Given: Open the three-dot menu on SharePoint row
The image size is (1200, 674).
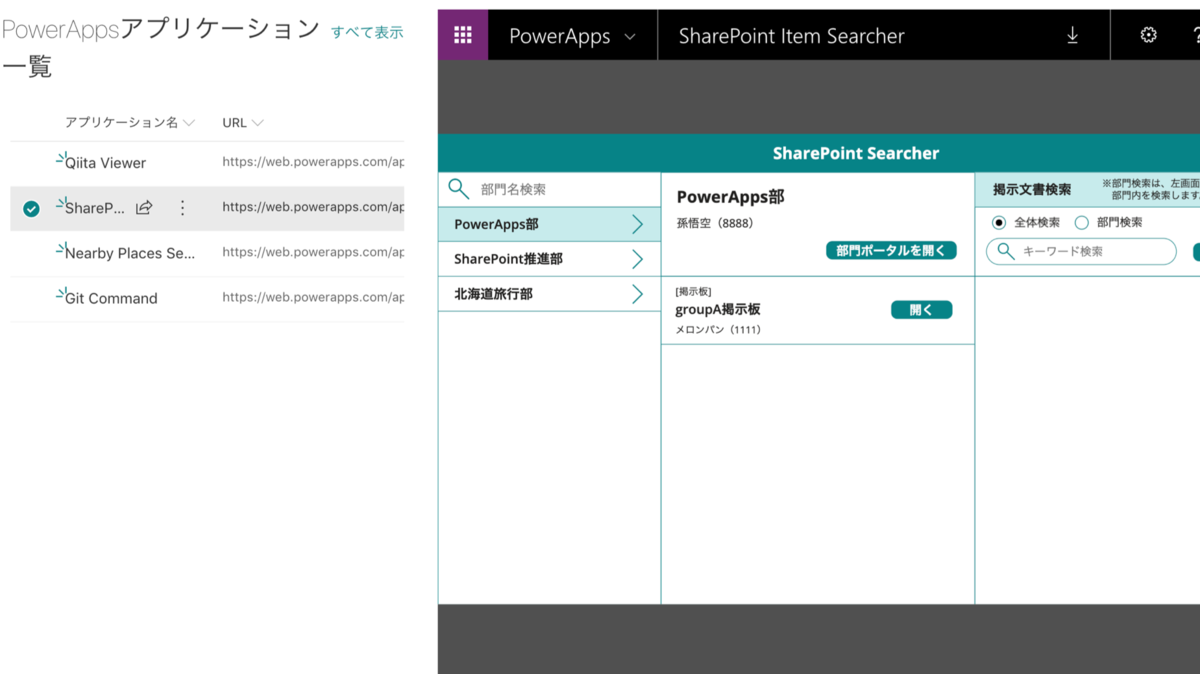Looking at the screenshot, I should click(x=182, y=208).
